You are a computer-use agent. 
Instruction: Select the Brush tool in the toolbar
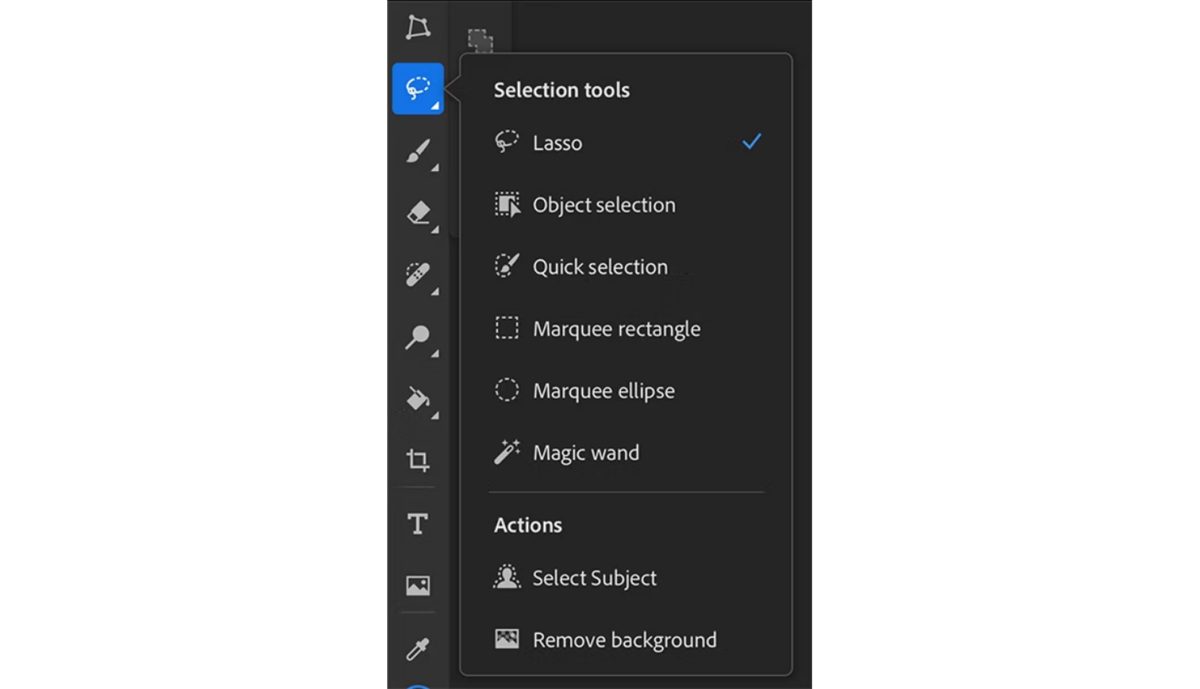(418, 152)
